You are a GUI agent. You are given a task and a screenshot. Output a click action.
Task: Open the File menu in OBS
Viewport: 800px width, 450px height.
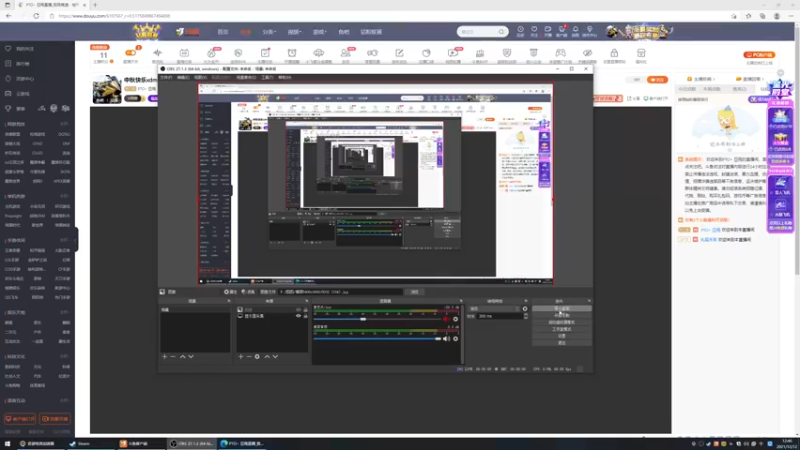point(166,78)
